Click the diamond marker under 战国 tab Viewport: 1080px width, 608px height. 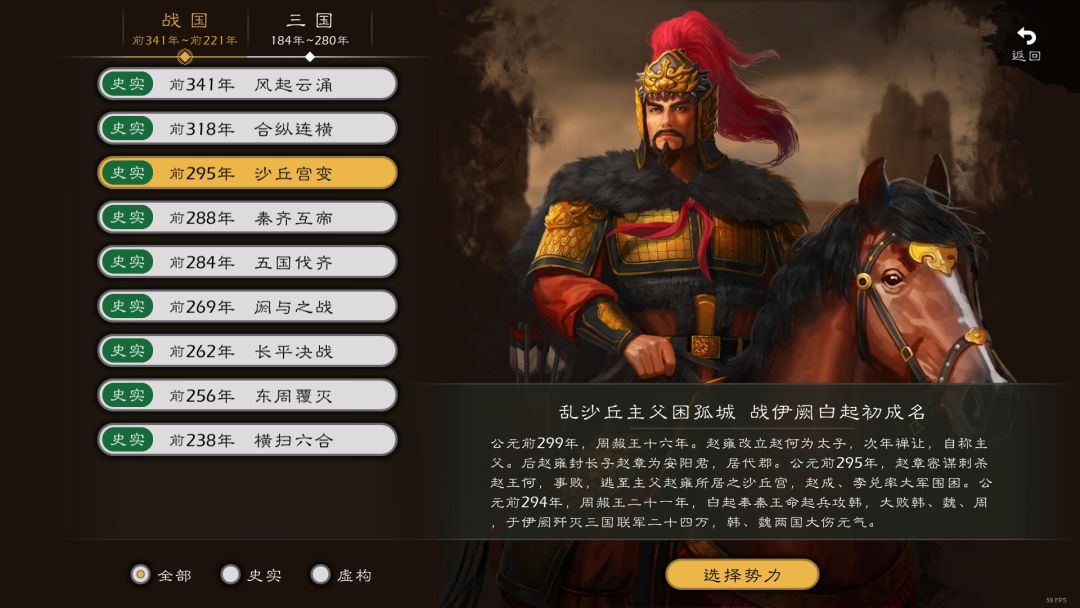pos(185,56)
